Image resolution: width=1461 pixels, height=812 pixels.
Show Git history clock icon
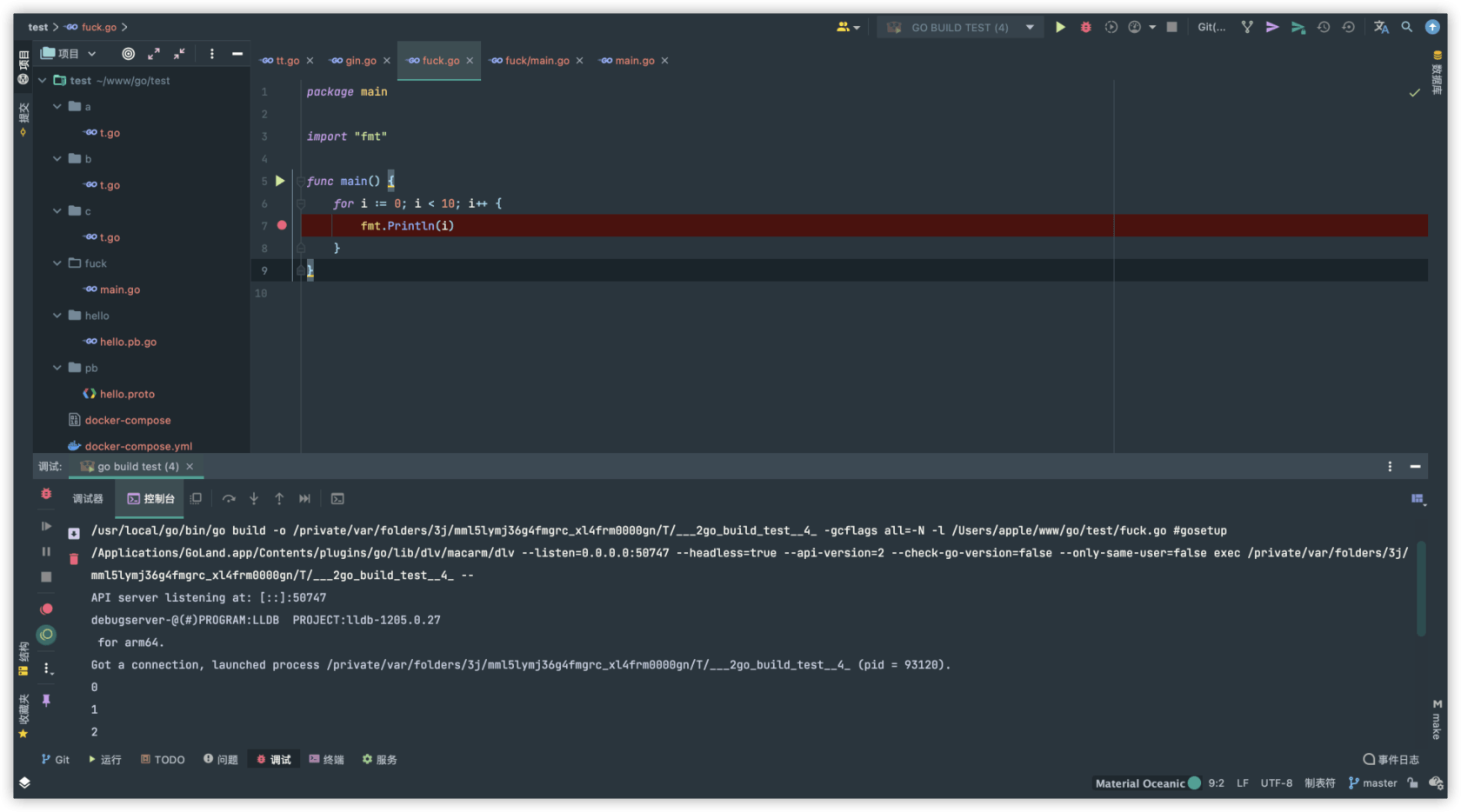pos(1324,27)
